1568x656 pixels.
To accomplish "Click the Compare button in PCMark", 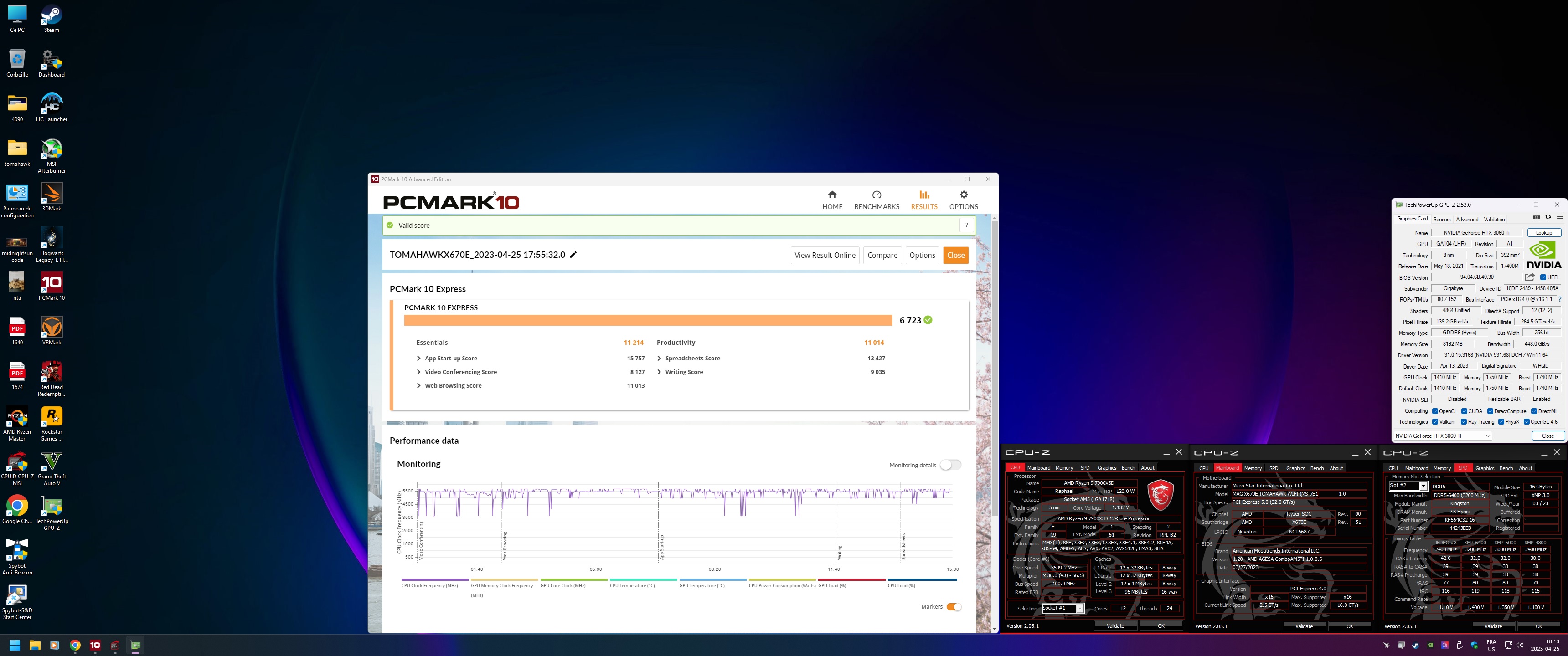I will (x=882, y=255).
